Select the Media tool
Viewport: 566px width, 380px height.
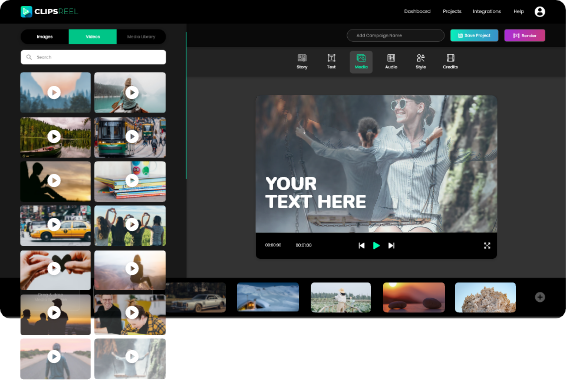[x=361, y=62]
